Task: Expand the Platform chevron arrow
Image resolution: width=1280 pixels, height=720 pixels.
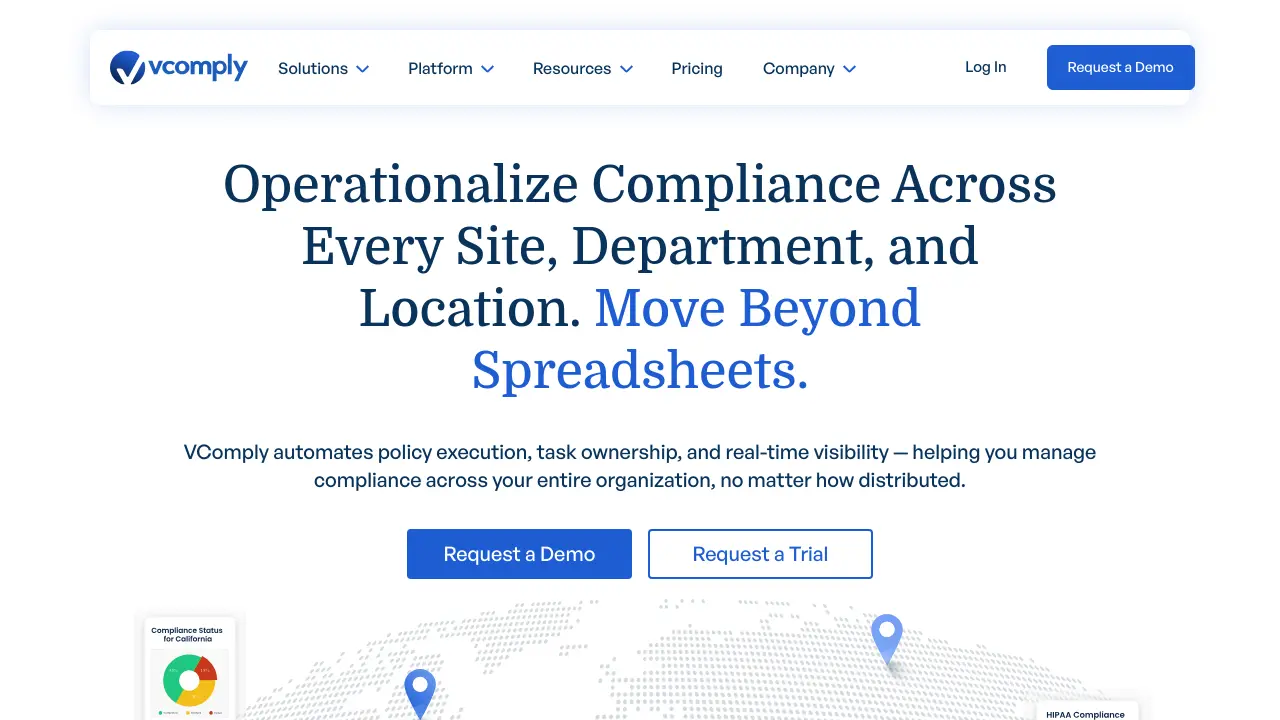Action: pyautogui.click(x=488, y=69)
